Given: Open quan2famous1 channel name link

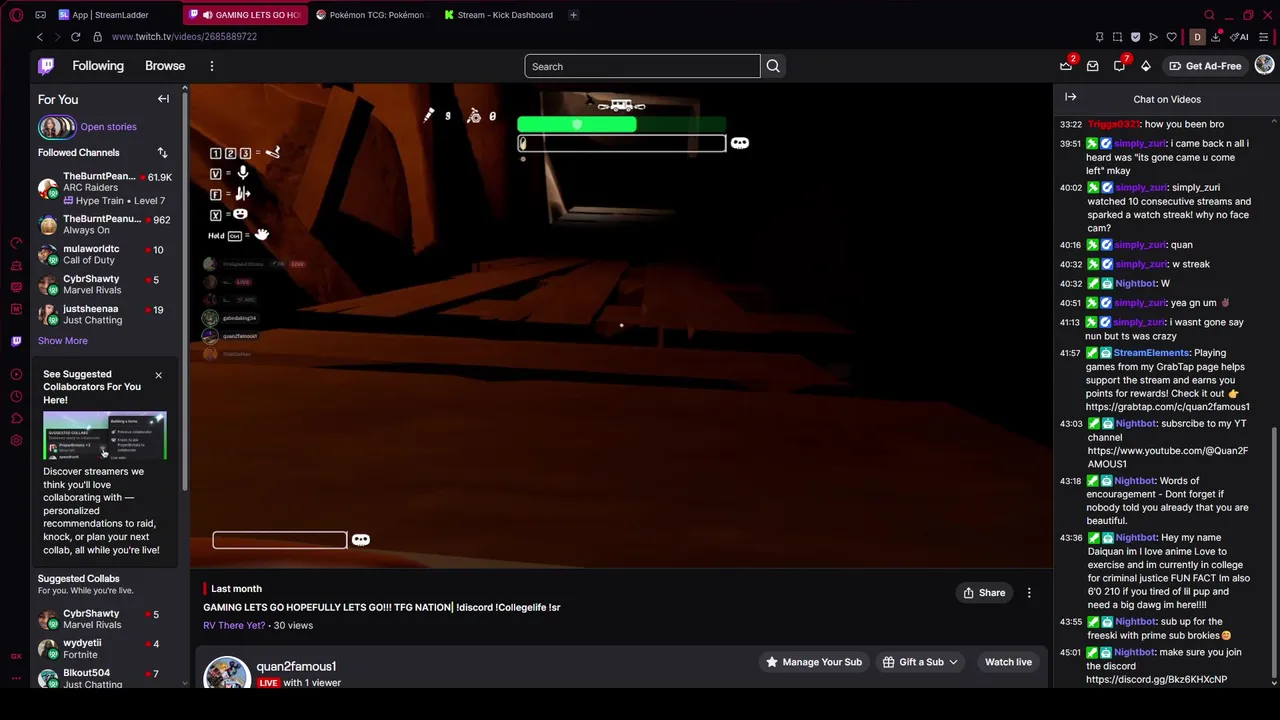Looking at the screenshot, I should point(296,666).
